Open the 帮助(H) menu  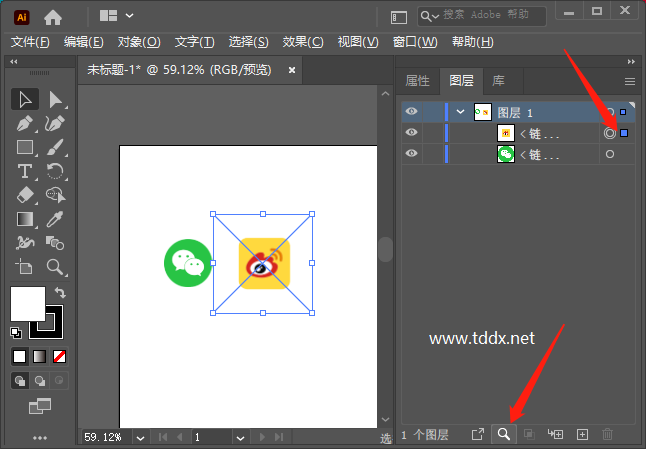click(473, 42)
